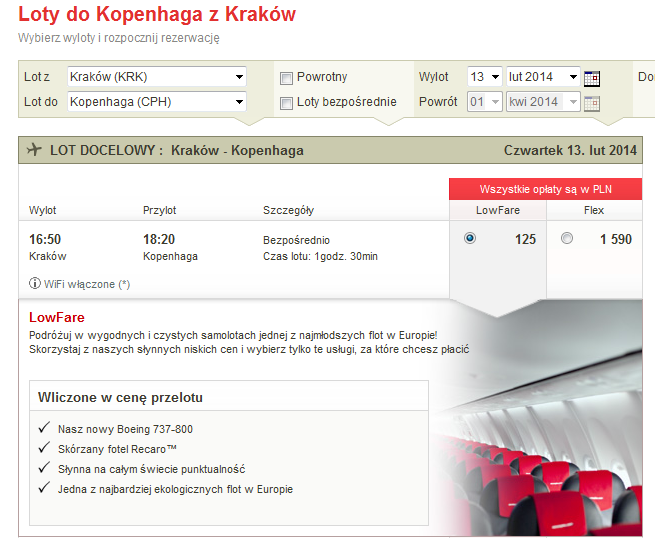655x538 pixels.
Task: Click Jedna z najbardziej ekologicznych flot item
Action: coord(175,490)
